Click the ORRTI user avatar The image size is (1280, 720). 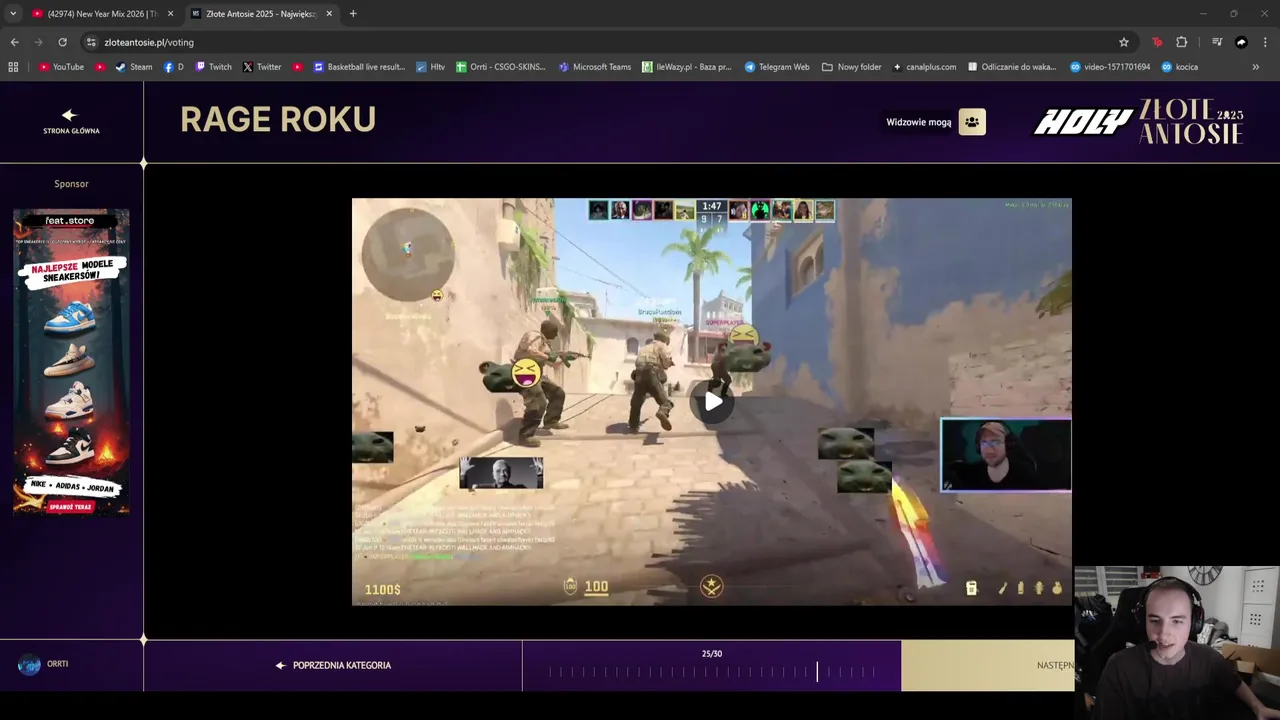[29, 664]
